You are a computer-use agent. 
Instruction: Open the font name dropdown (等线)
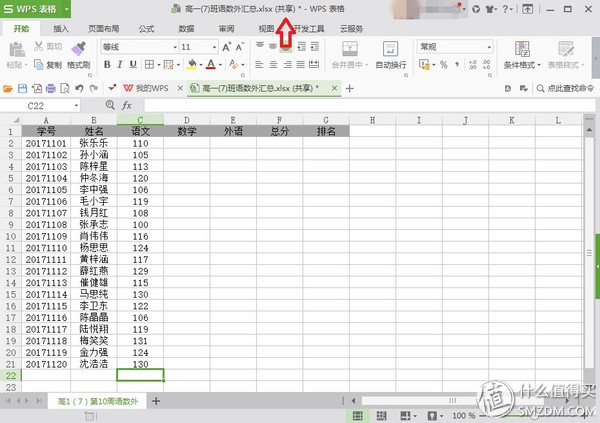(175, 47)
